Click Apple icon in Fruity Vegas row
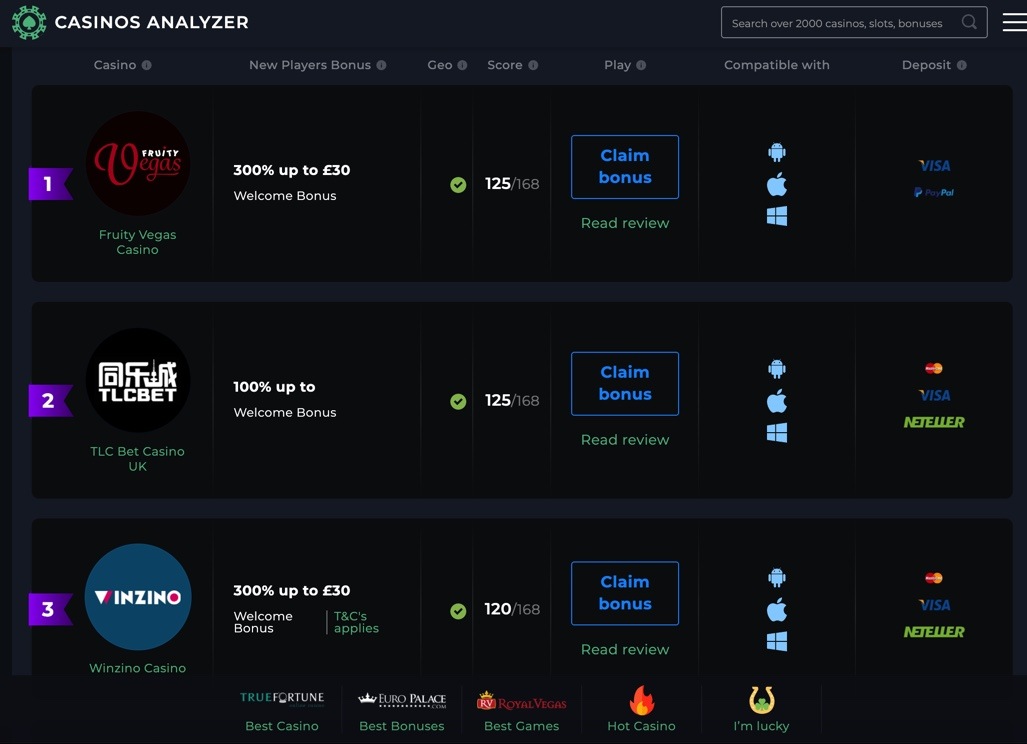This screenshot has height=744, width=1027. [x=777, y=185]
